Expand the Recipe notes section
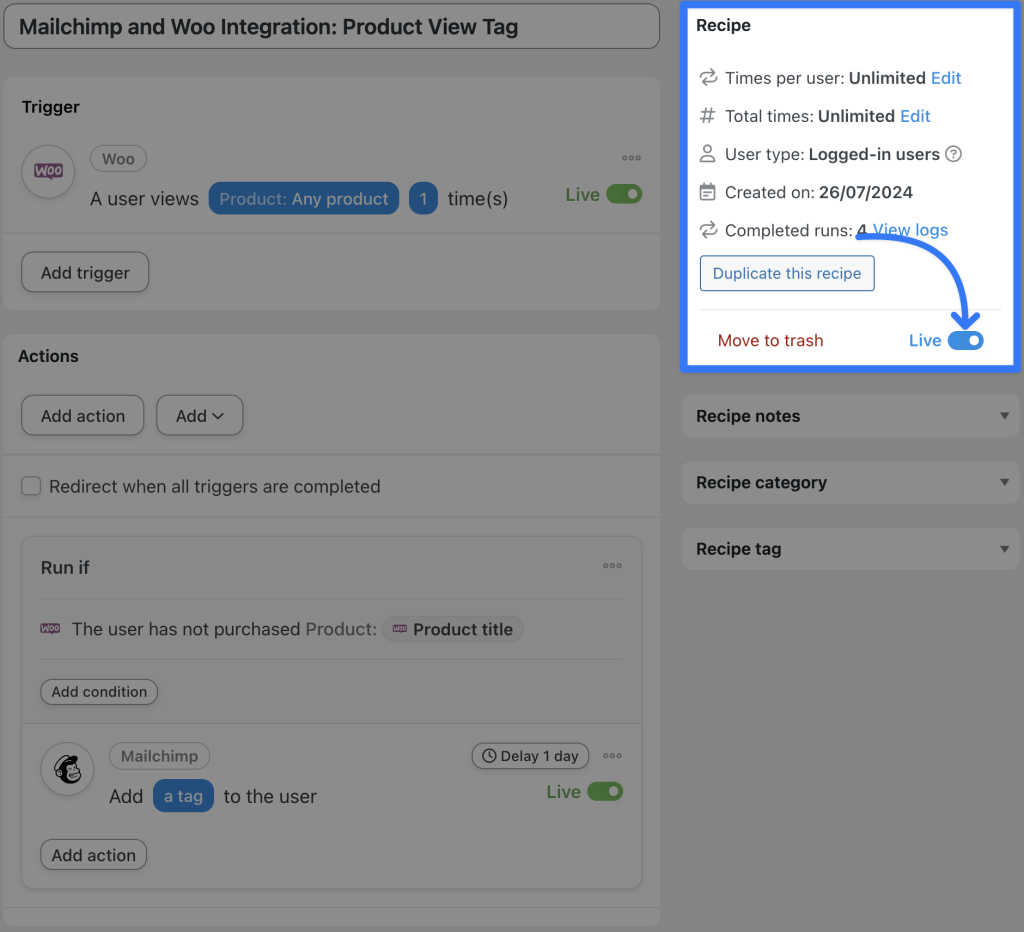Image resolution: width=1024 pixels, height=932 pixels. click(x=1004, y=416)
